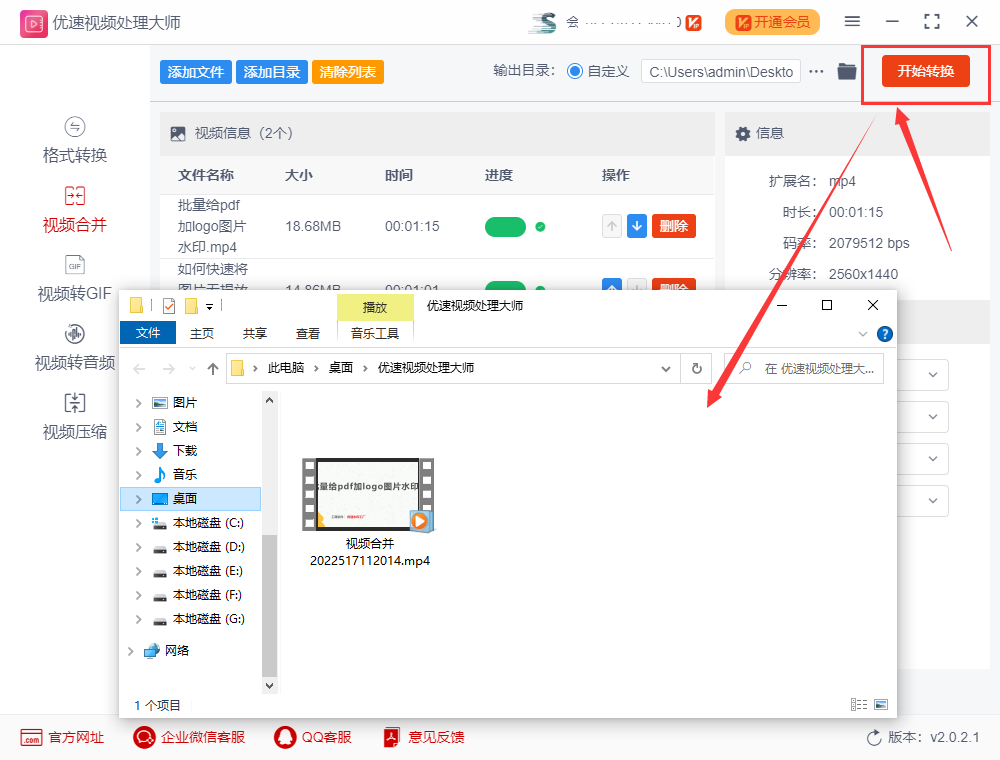The width and height of the screenshot is (1000, 760).
Task: Click the grey move-up arrow of first video
Action: tap(612, 226)
